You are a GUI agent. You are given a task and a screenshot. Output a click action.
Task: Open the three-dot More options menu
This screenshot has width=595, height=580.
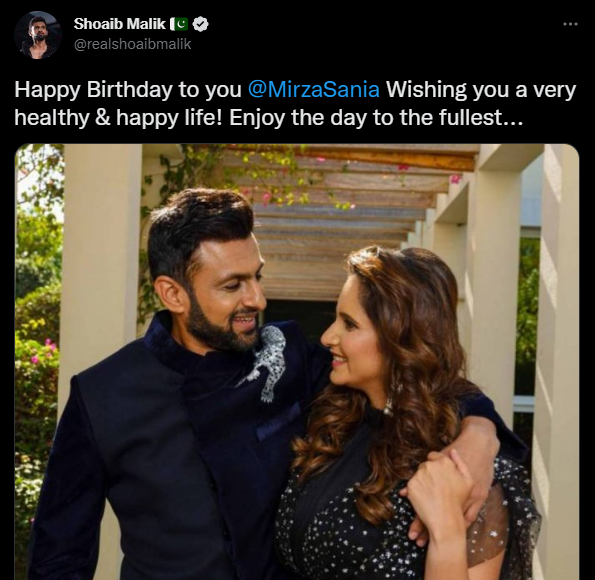[570, 24]
